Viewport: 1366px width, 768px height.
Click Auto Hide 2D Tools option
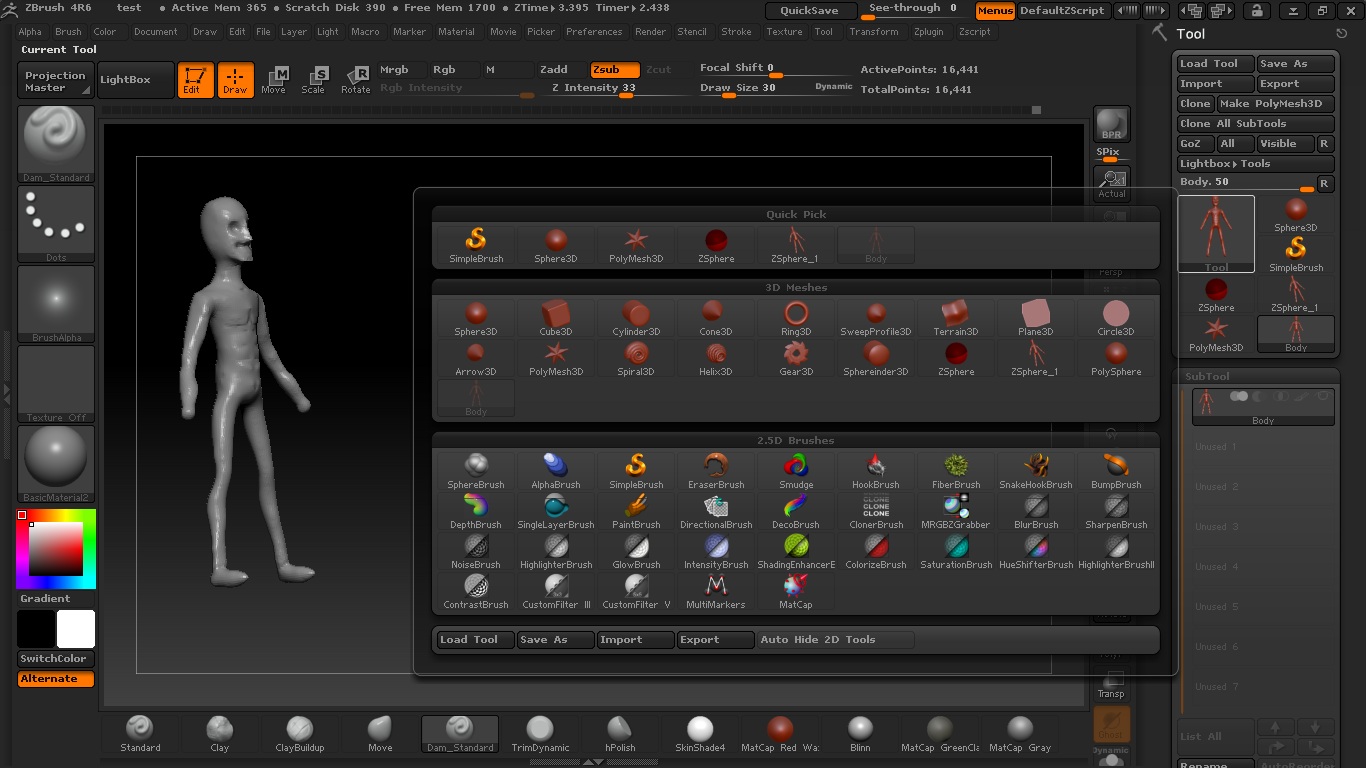(836, 640)
